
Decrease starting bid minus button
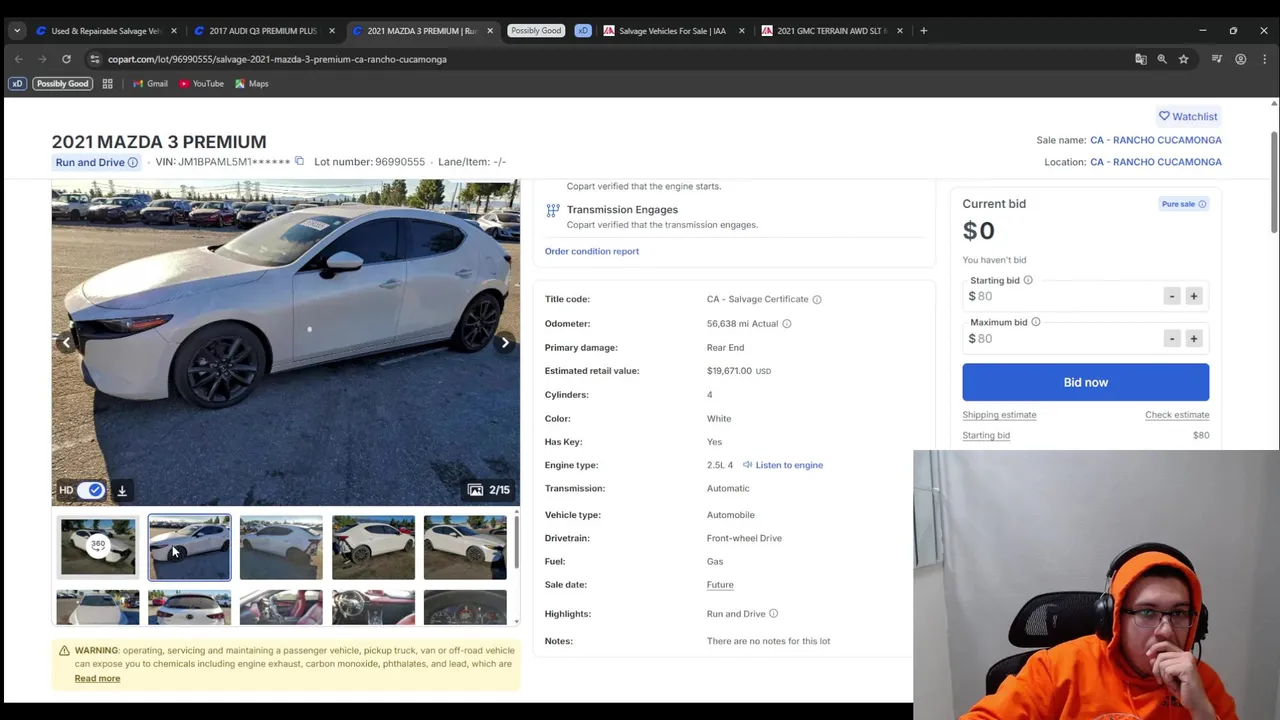tap(1172, 296)
